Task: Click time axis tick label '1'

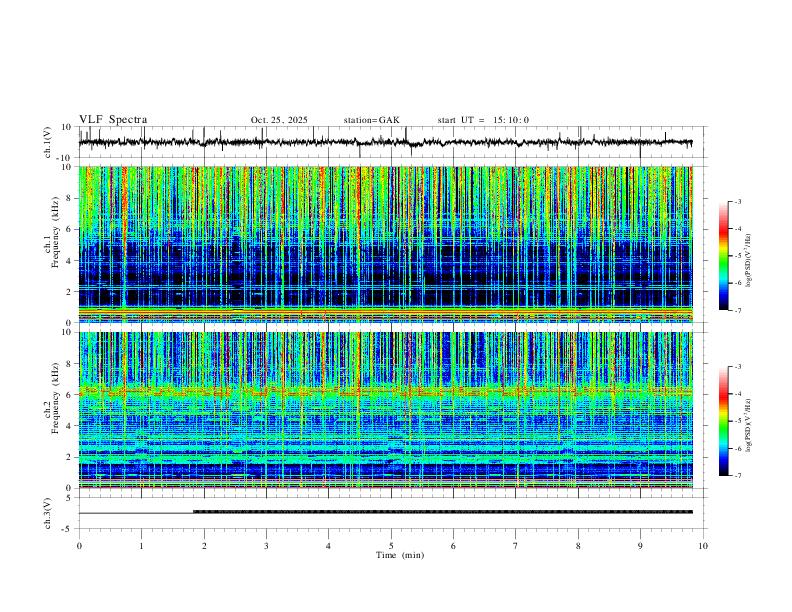Action: click(x=141, y=546)
